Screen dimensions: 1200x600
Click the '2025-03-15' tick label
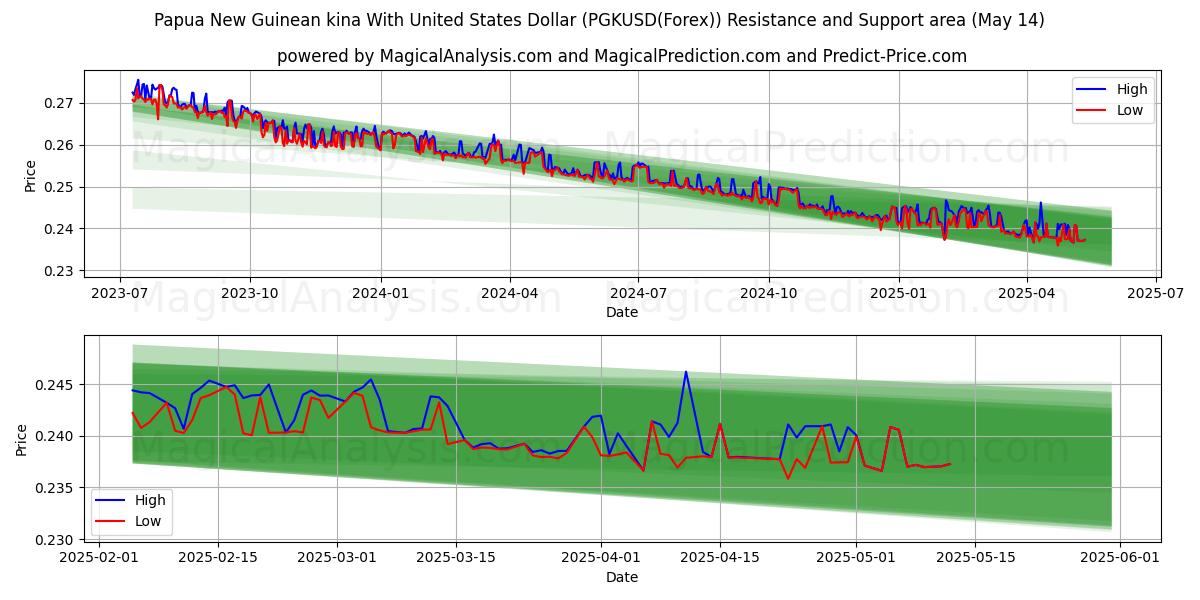(457, 558)
